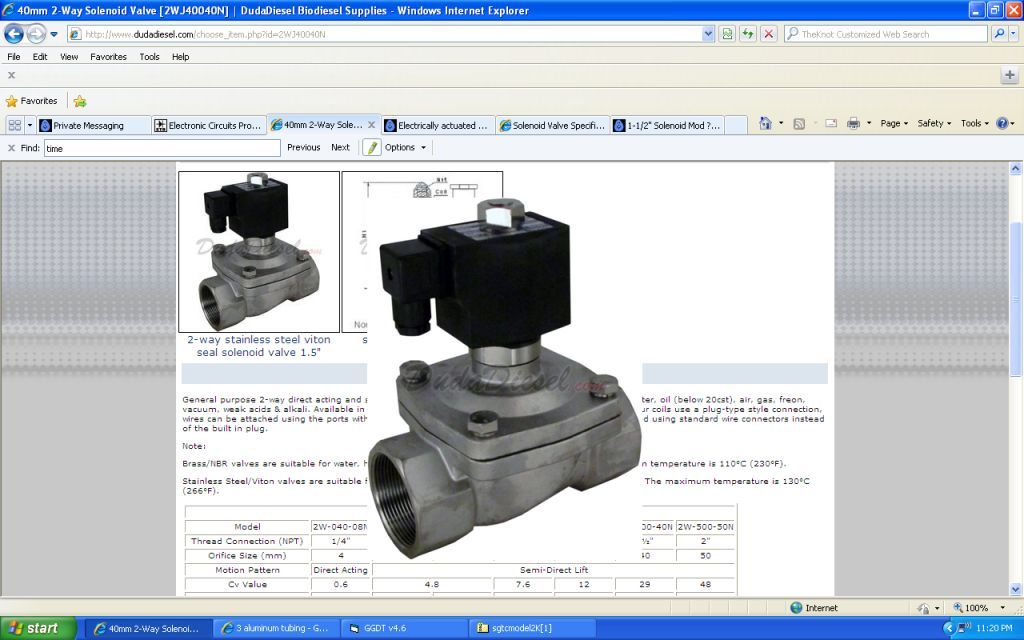The image size is (1024, 640).
Task: Click the search magnifier icon
Action: coord(999,34)
